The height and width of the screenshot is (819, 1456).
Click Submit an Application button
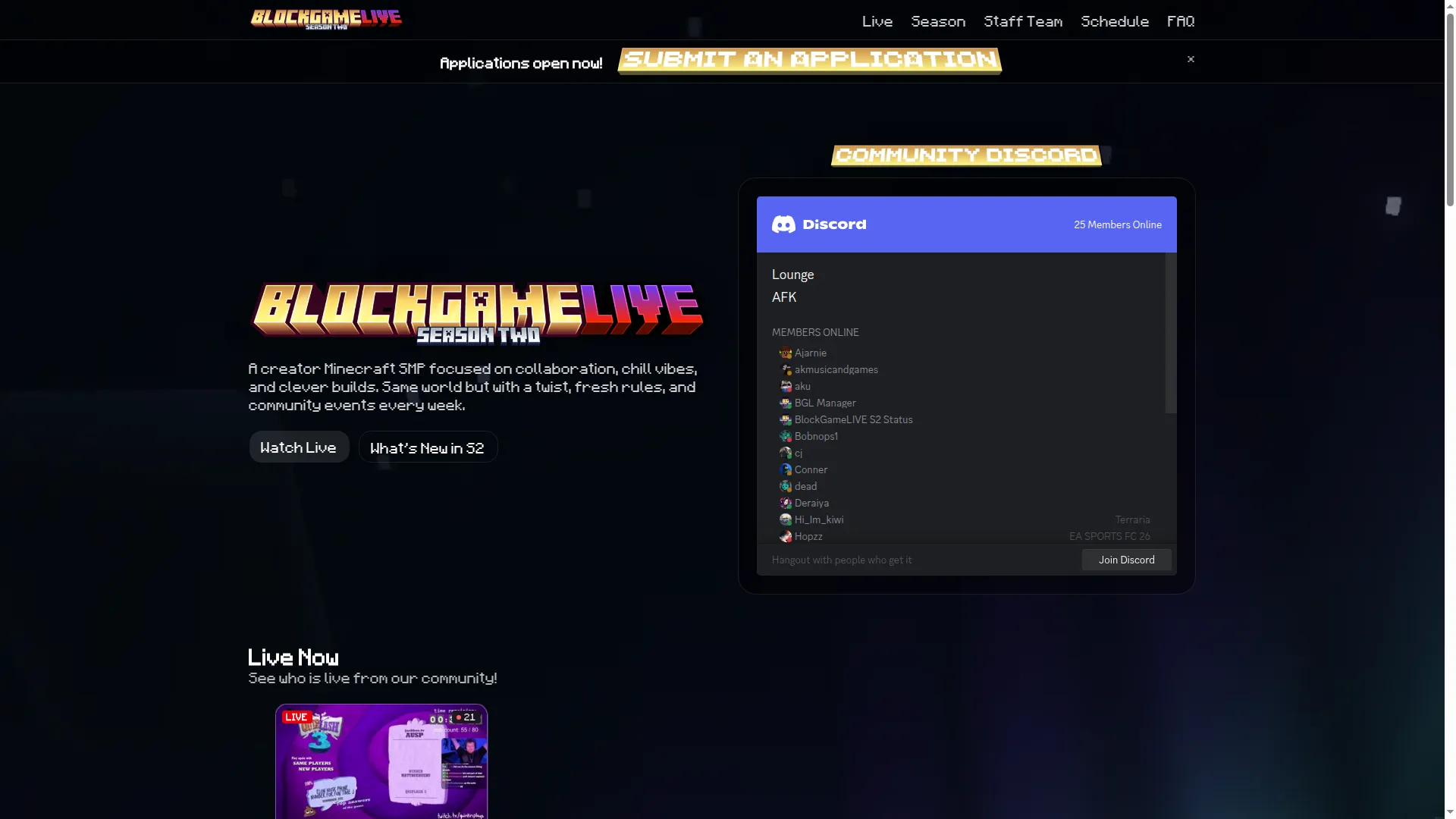click(x=810, y=61)
